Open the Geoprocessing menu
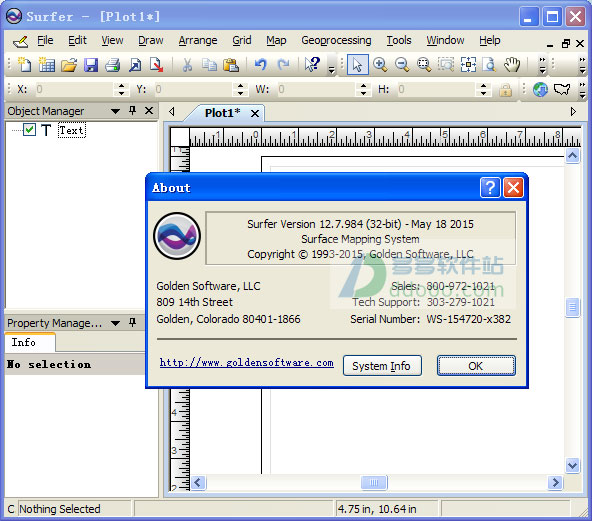 (336, 40)
